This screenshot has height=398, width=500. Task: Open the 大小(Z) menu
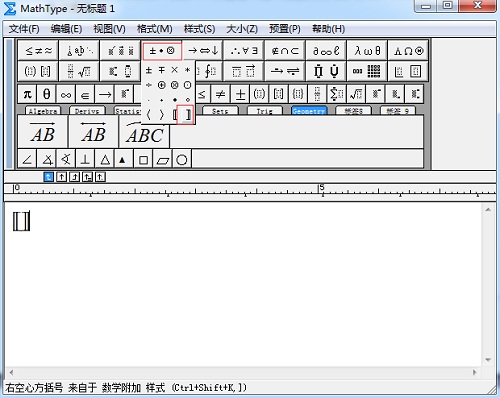pos(242,29)
